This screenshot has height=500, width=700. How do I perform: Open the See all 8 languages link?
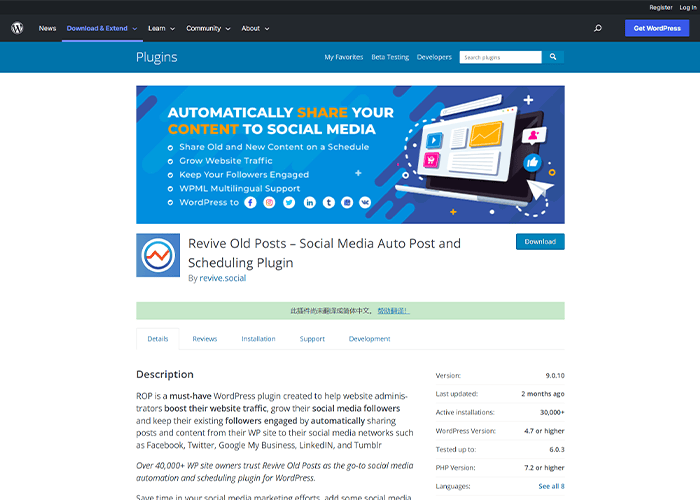tap(551, 486)
